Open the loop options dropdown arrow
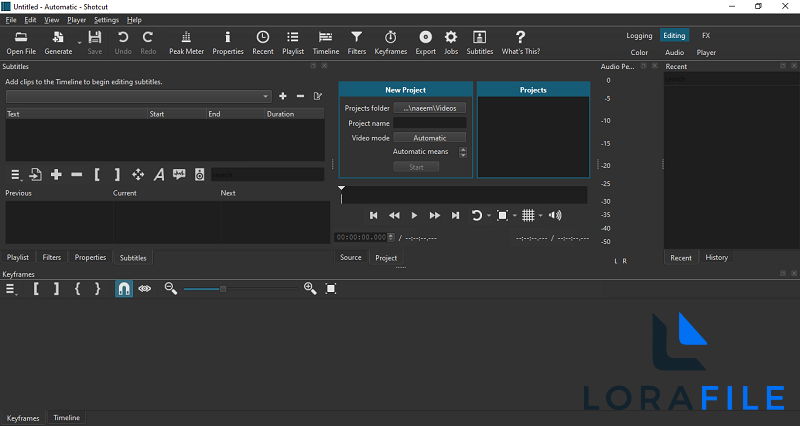The width and height of the screenshot is (800, 426). click(x=489, y=215)
